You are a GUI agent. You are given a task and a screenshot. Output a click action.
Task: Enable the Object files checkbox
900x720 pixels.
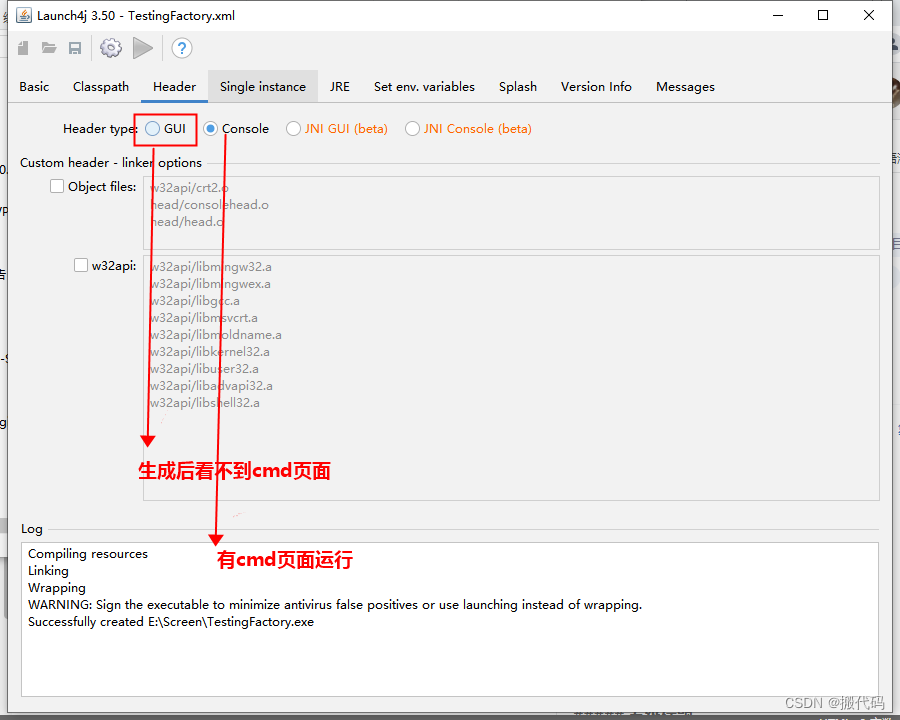tap(57, 186)
